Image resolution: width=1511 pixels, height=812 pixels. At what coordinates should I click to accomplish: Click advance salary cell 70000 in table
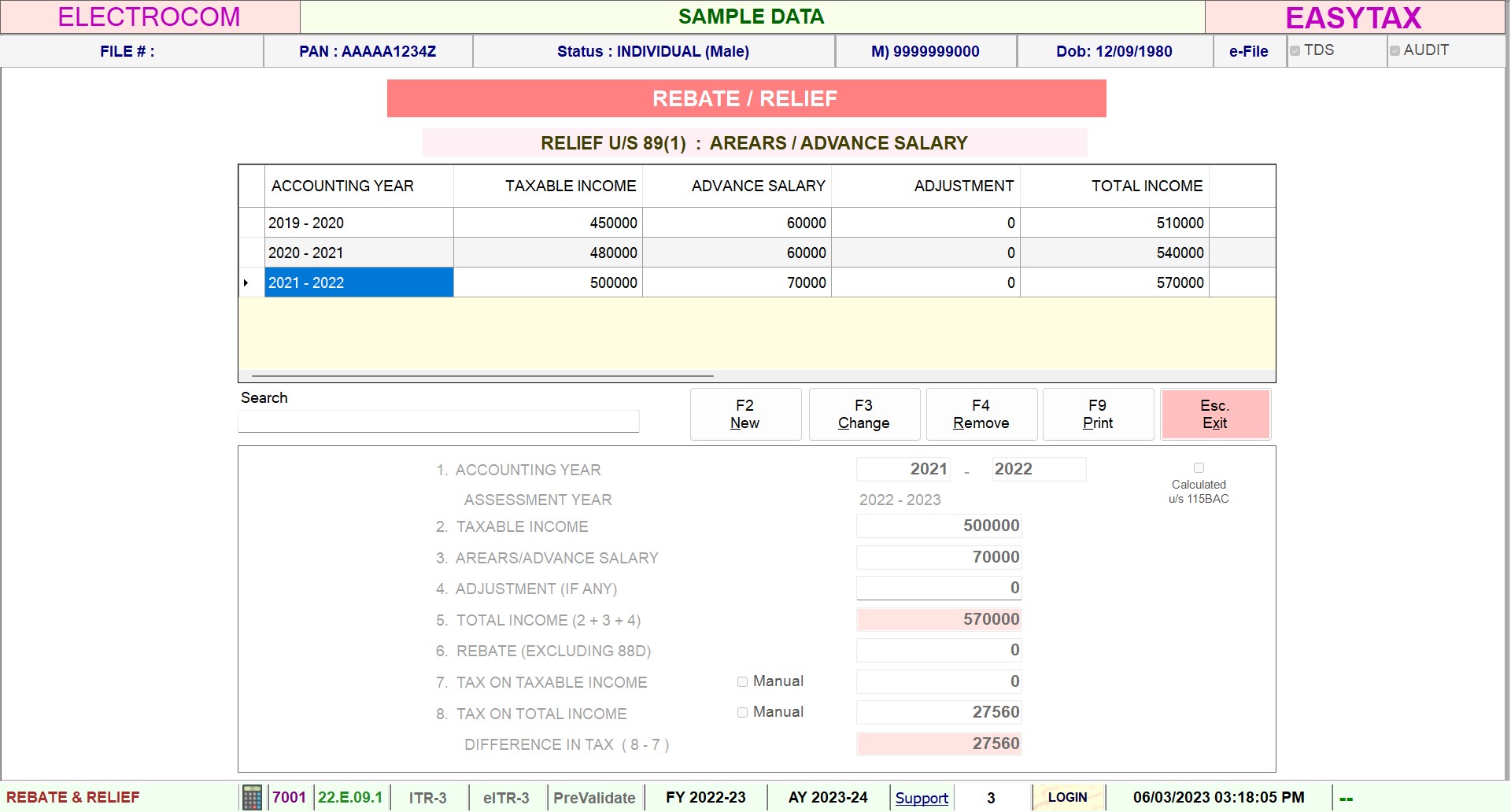(x=737, y=282)
